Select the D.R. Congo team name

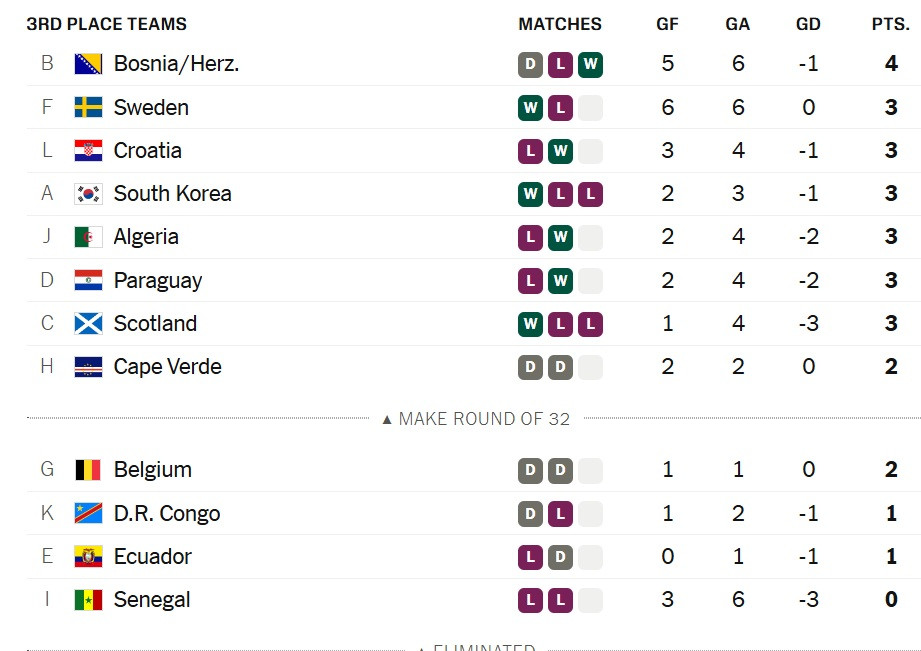click(167, 514)
